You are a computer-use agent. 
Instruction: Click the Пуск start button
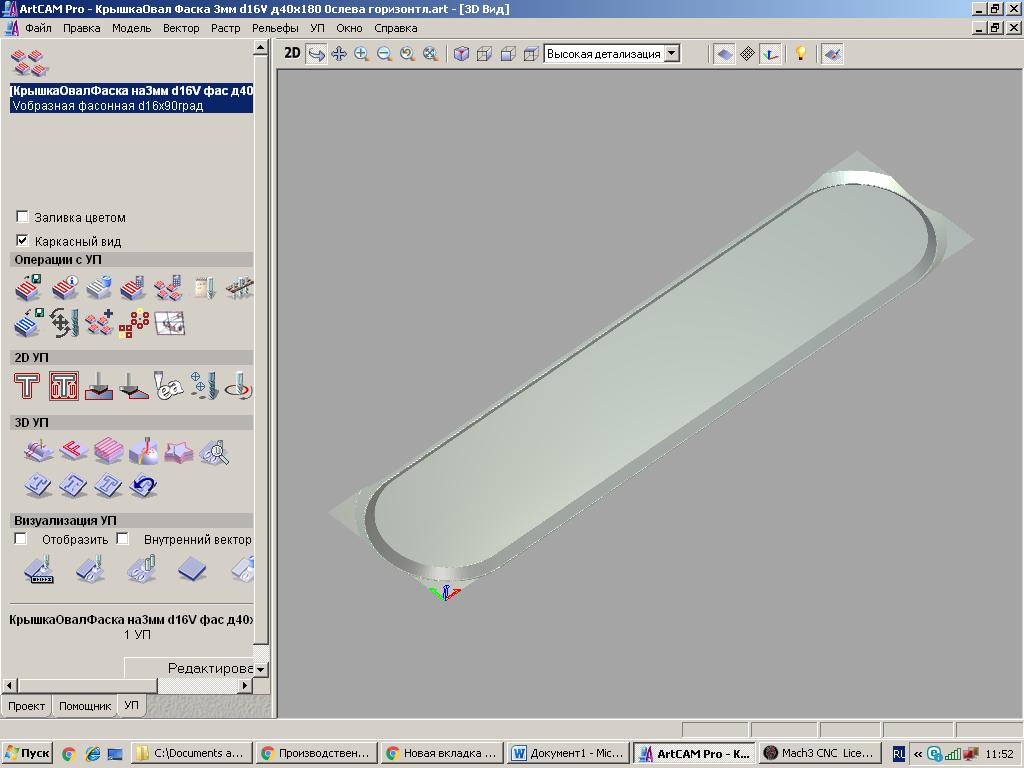click(x=27, y=753)
